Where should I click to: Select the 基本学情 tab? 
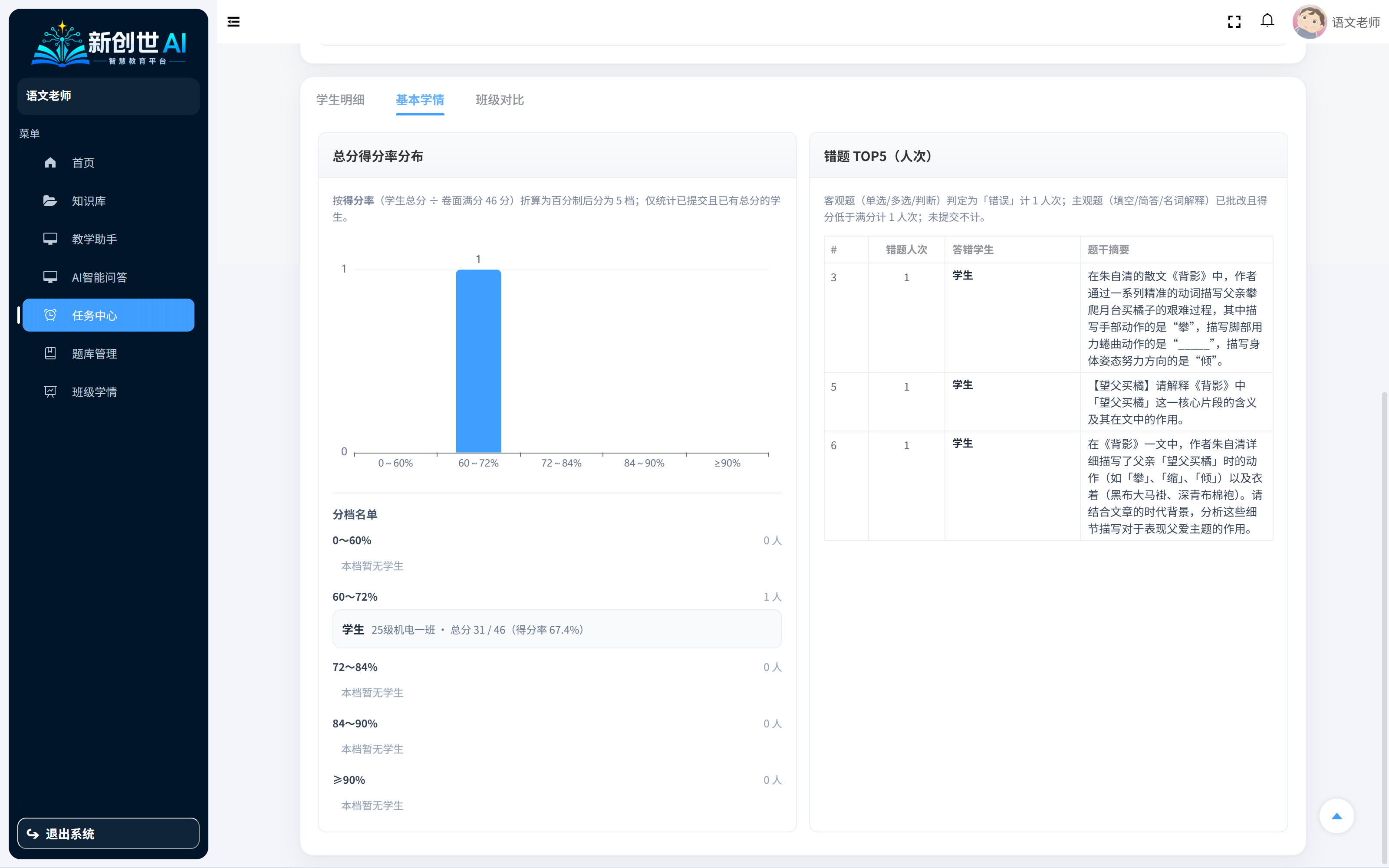point(420,100)
